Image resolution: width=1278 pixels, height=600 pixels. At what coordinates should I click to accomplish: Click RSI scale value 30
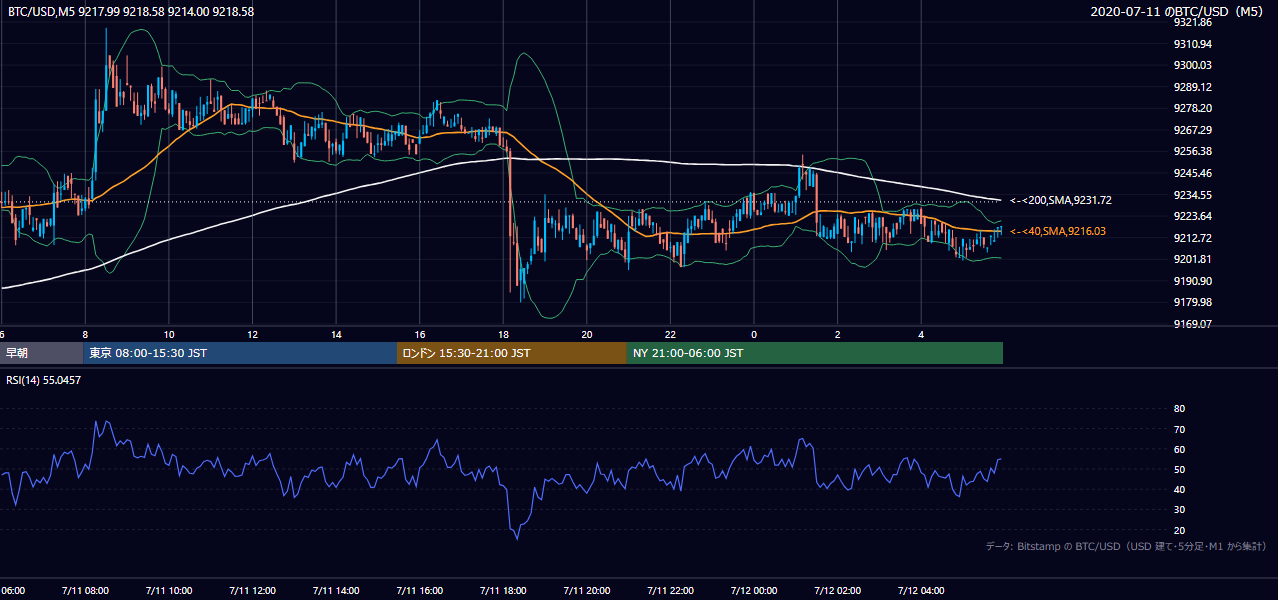[1179, 509]
